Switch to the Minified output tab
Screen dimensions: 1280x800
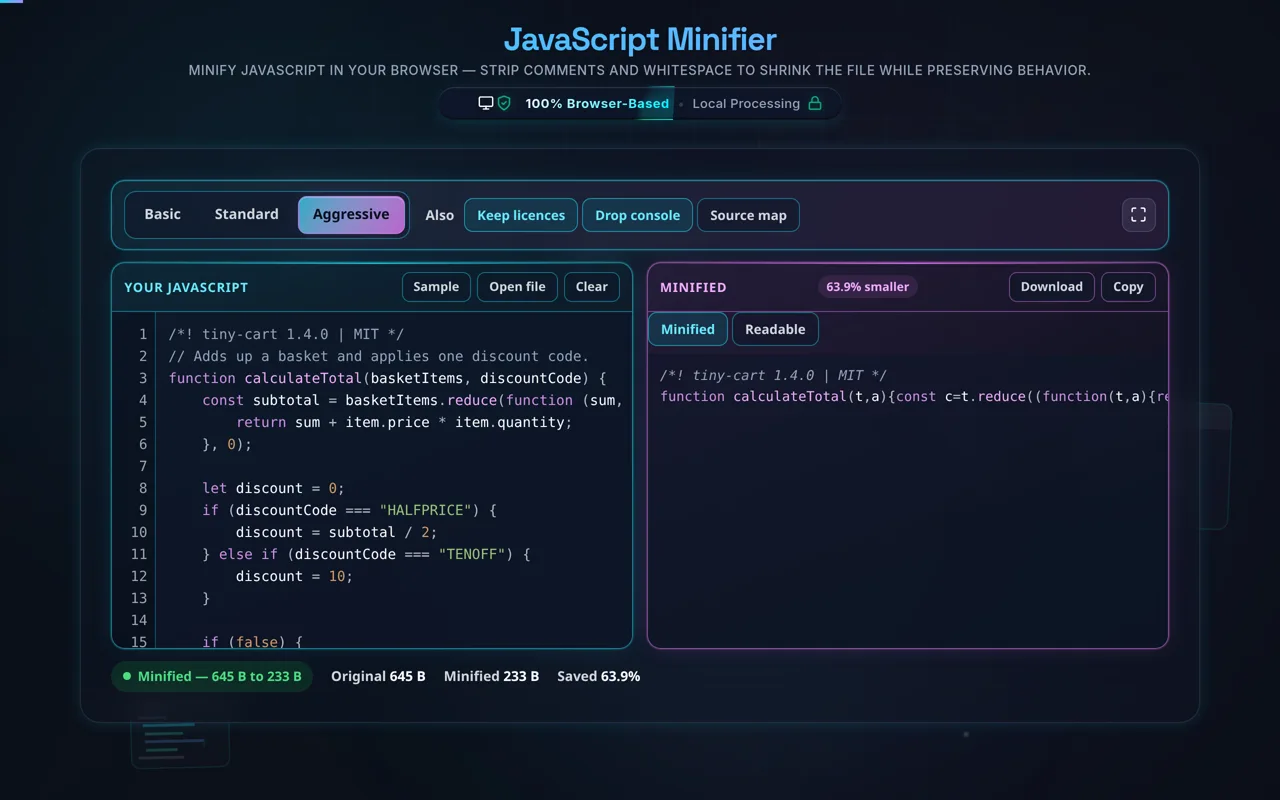click(688, 329)
